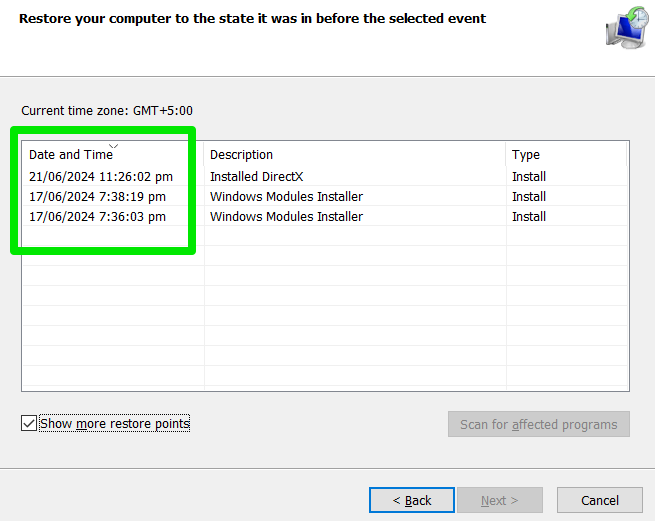Click Windows Modules Installer in the 7:36:03 row
Viewport: 655px width, 521px height.
pyautogui.click(x=286, y=216)
